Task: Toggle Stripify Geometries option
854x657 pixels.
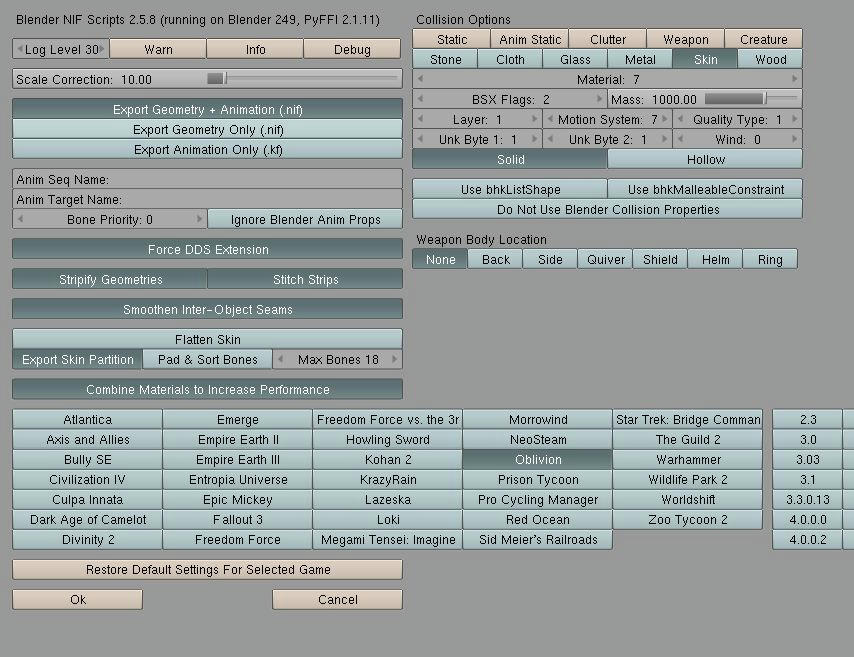Action: click(x=110, y=279)
